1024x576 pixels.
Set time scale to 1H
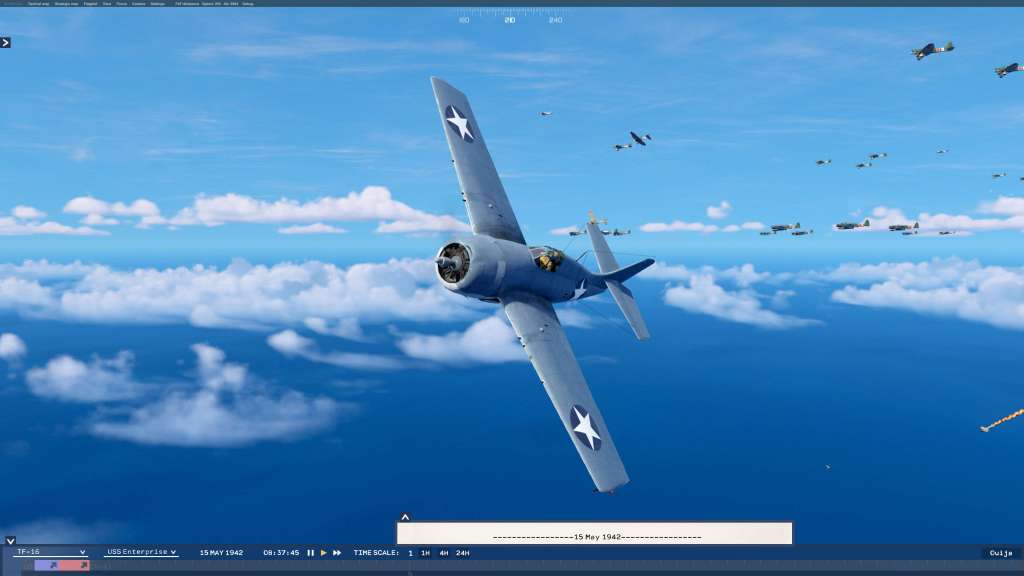click(x=425, y=553)
